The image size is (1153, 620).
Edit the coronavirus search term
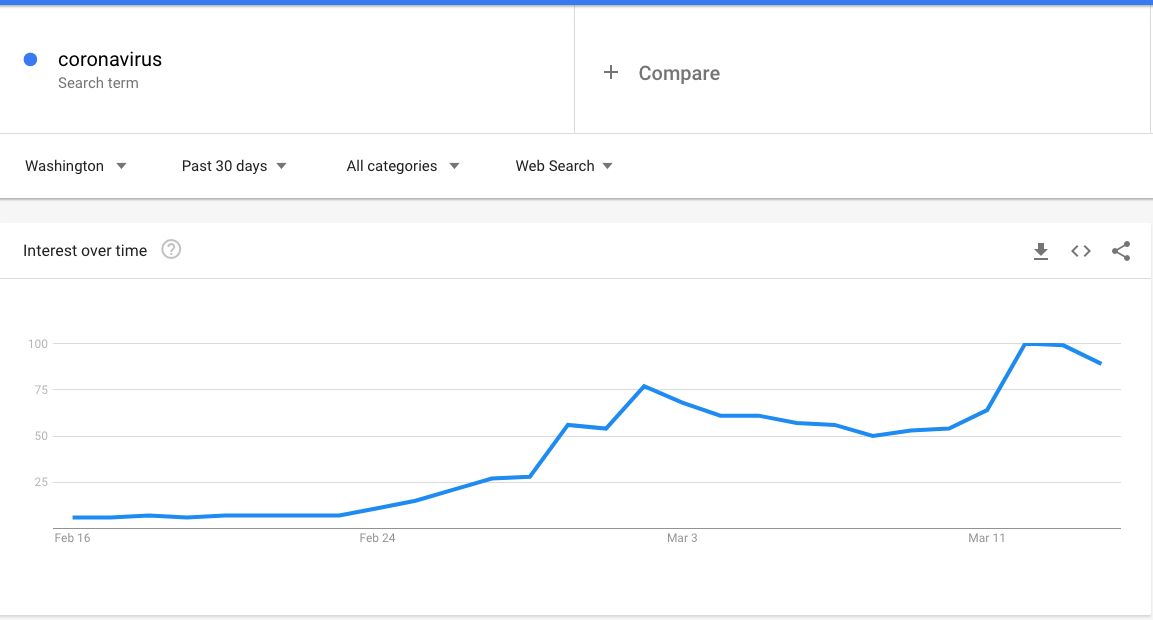point(110,60)
